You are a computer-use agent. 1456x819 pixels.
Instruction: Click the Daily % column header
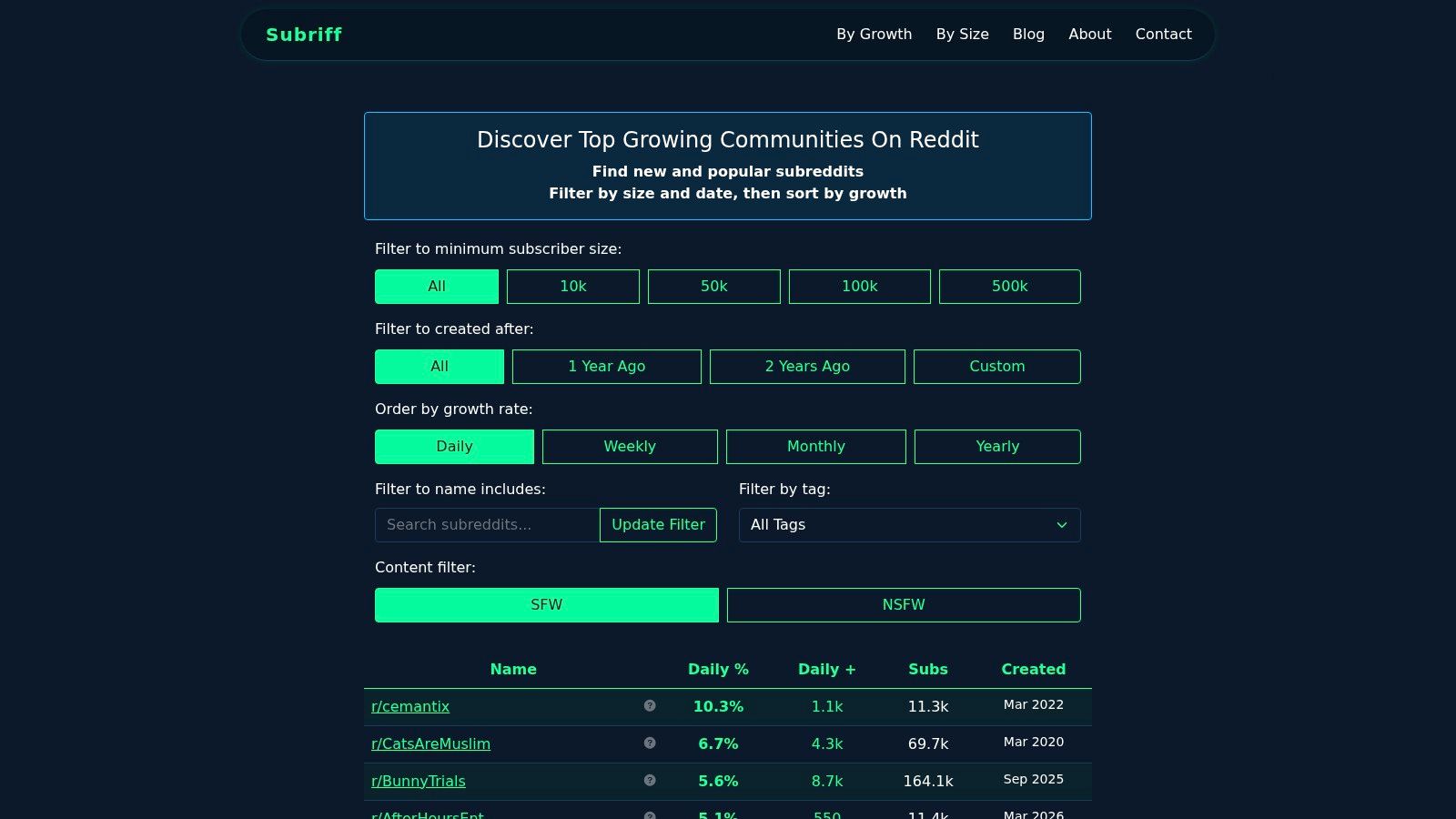[718, 670]
